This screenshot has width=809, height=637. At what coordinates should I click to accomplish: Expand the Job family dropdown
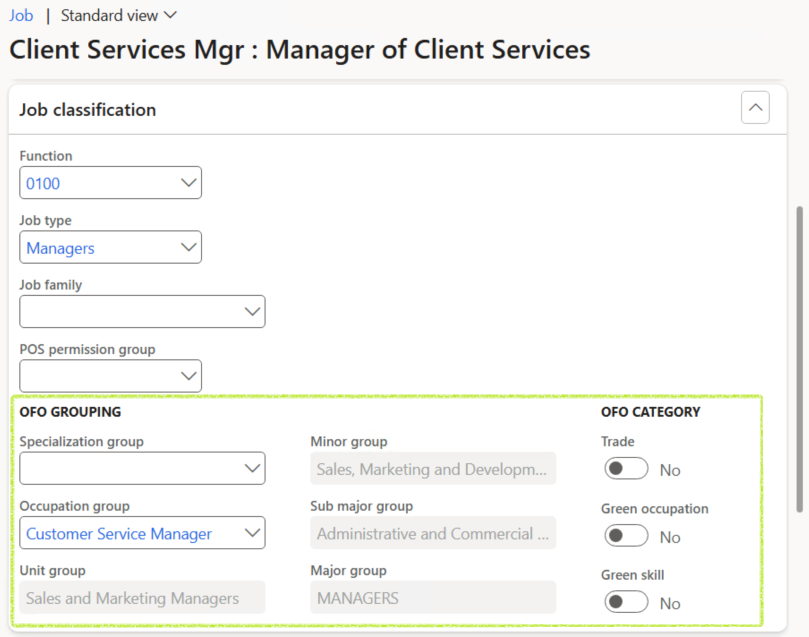point(142,312)
